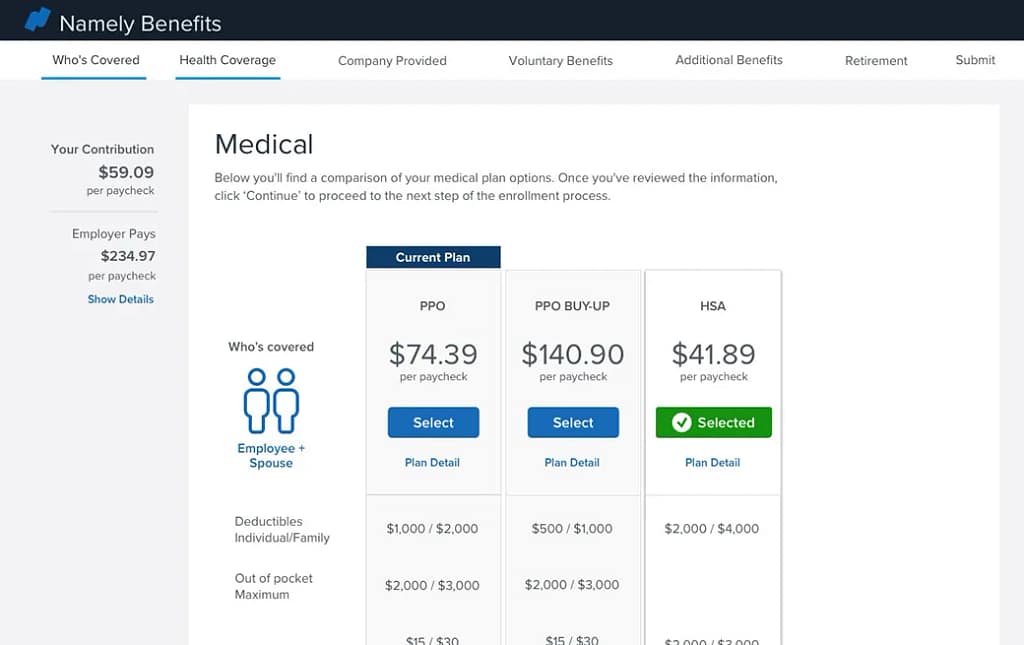Open Additional Benefits tab

pyautogui.click(x=729, y=60)
